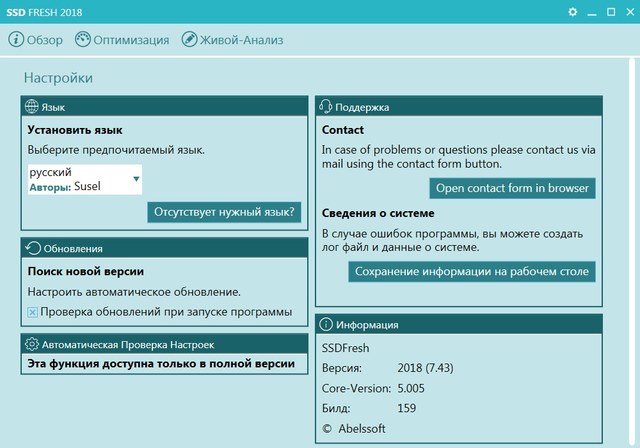Click the globe icon in Язык header
Image resolution: width=640 pixels, height=448 pixels.
pos(31,107)
